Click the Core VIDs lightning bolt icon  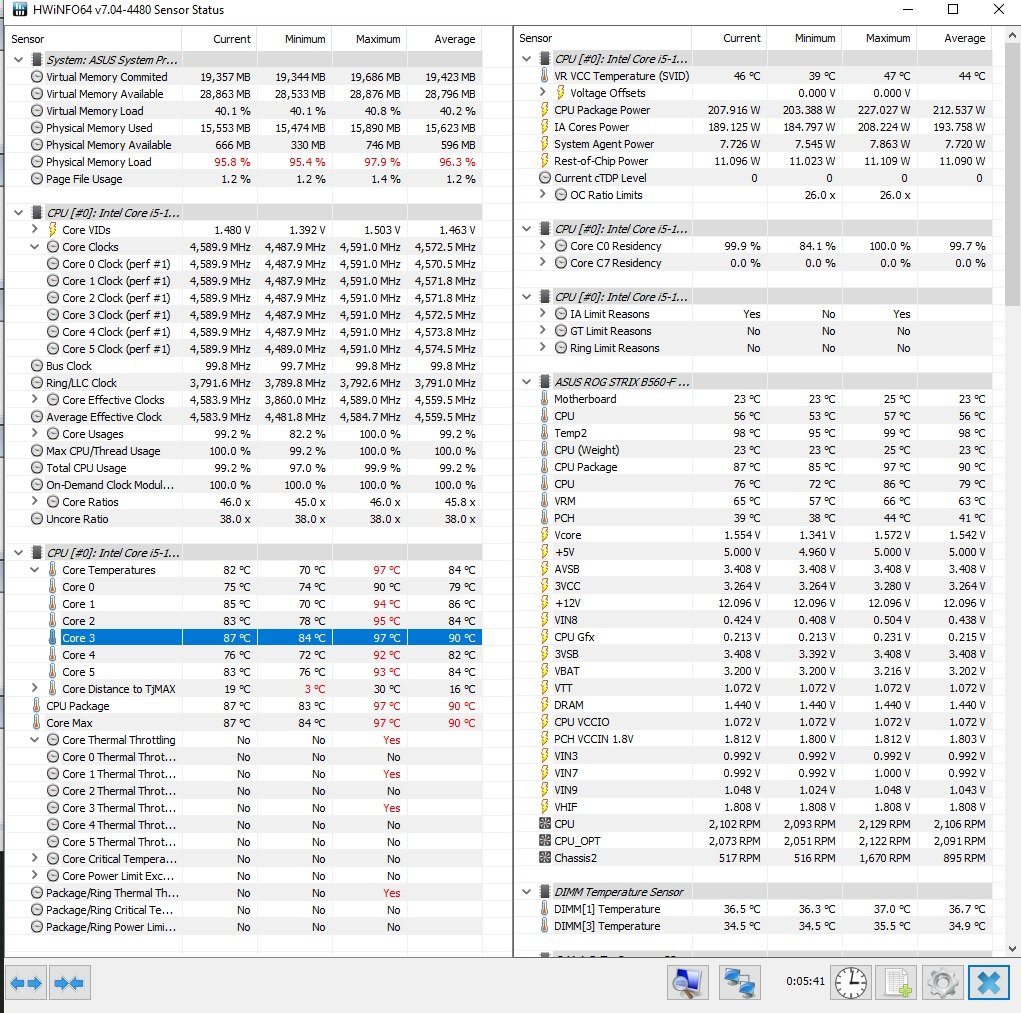[53, 230]
